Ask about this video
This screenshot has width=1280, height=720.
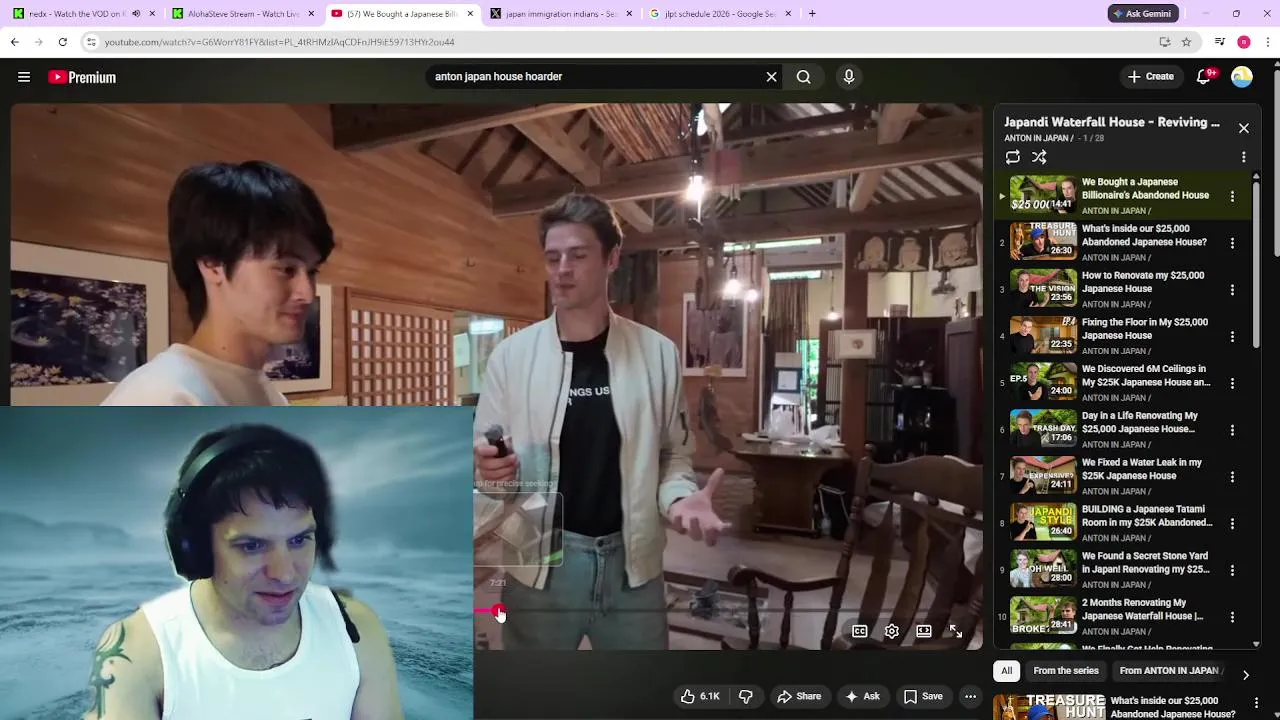pos(862,696)
